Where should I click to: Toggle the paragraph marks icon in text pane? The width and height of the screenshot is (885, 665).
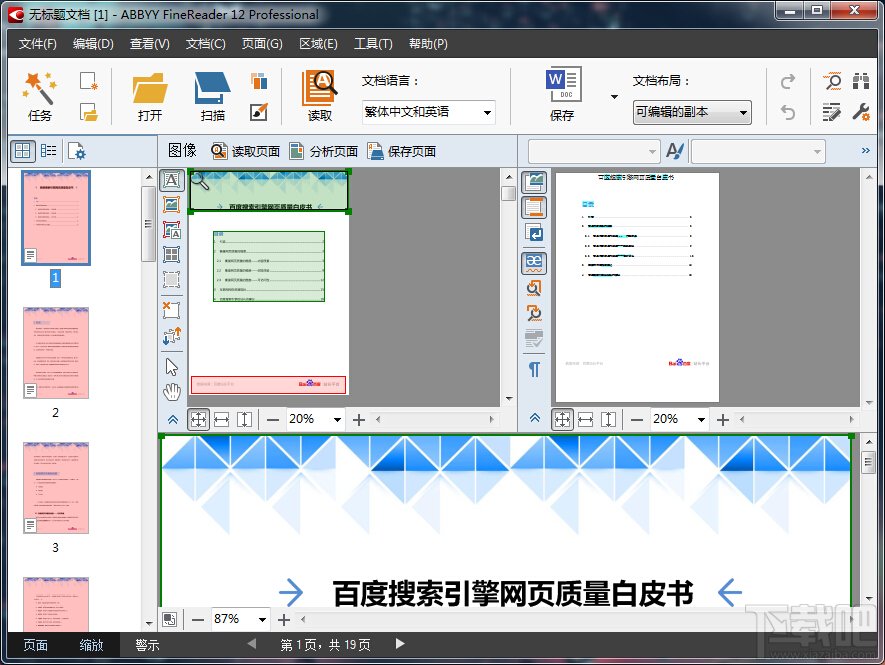pyautogui.click(x=534, y=369)
